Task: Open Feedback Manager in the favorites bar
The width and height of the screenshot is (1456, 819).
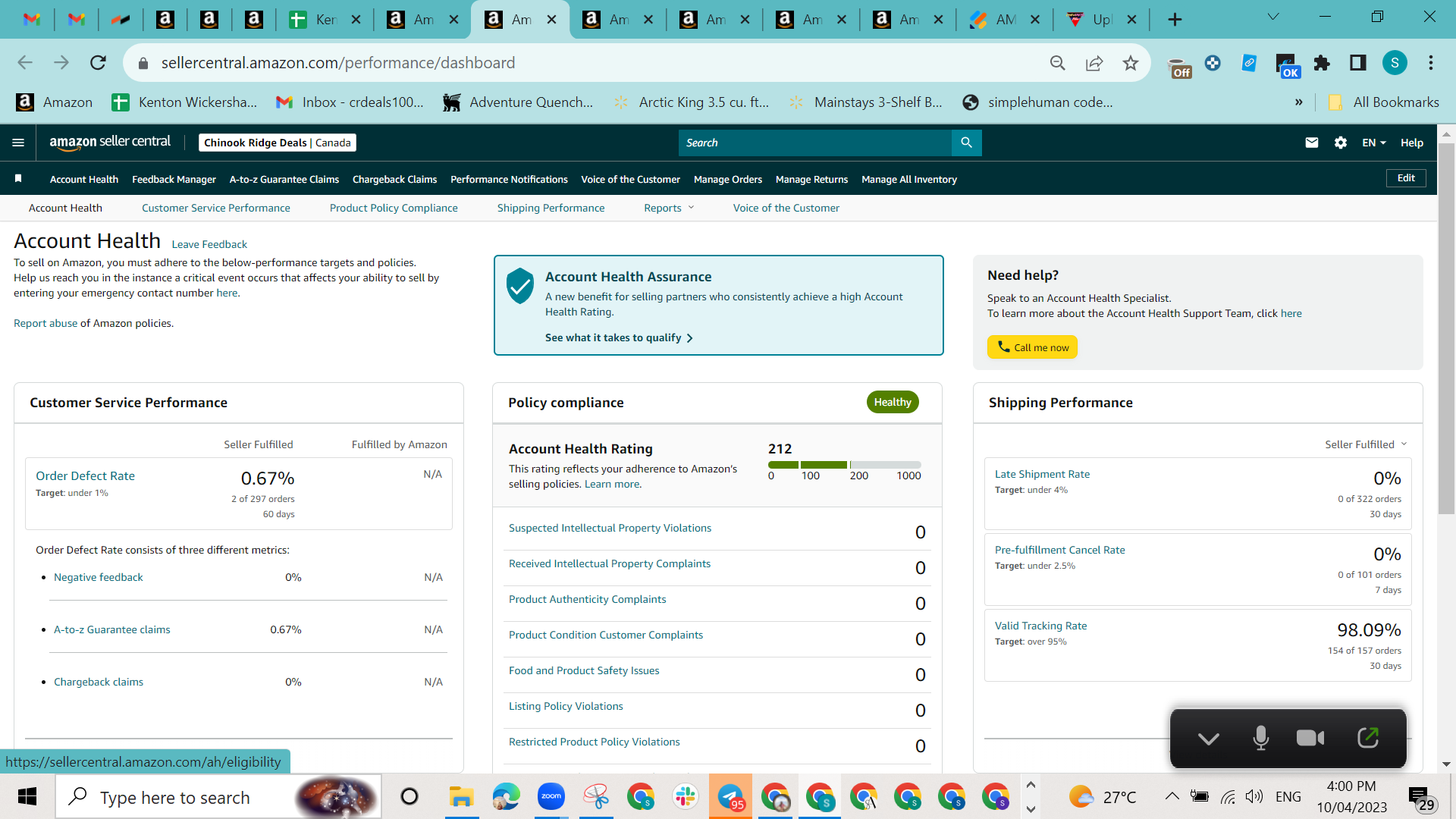Action: tap(174, 179)
